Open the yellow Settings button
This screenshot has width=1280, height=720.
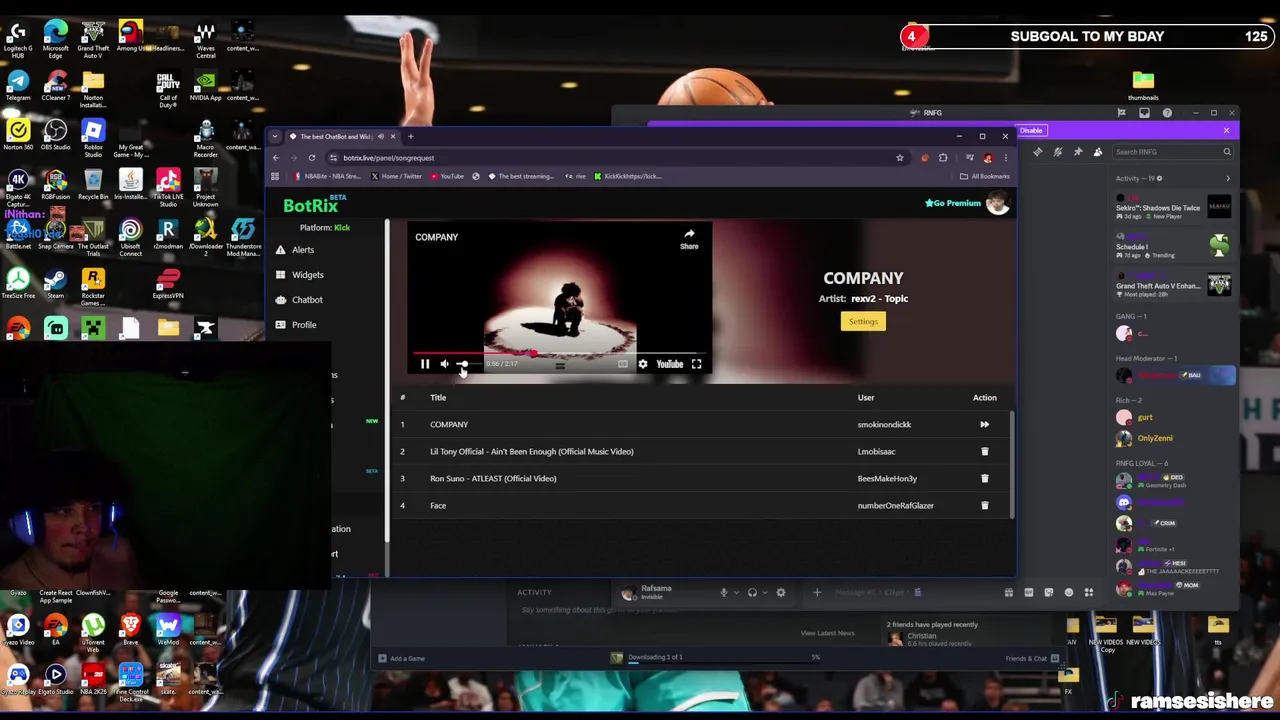pos(863,321)
